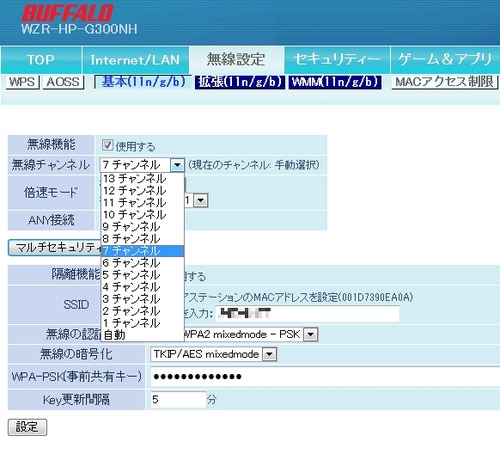Open 拡張(11n/g/b) settings link
Image resolution: width=500 pixels, height=454 pixels.
240,82
